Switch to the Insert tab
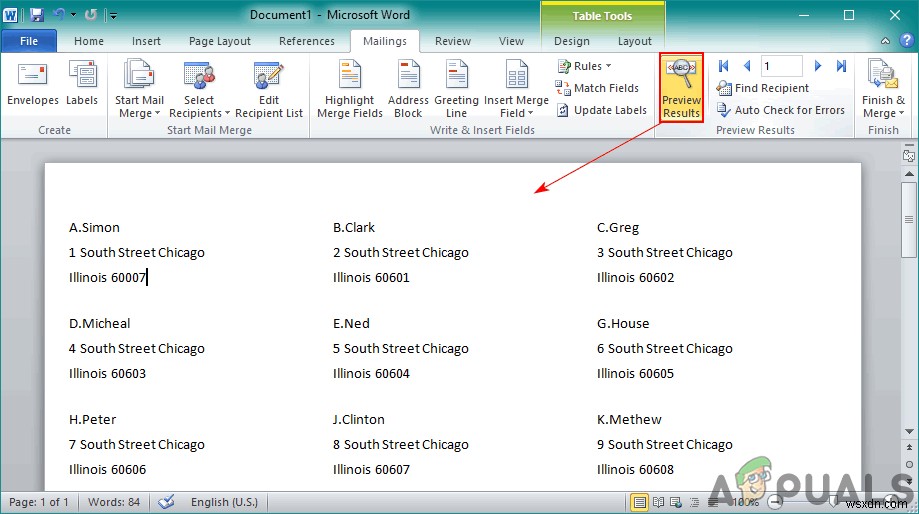 [146, 41]
